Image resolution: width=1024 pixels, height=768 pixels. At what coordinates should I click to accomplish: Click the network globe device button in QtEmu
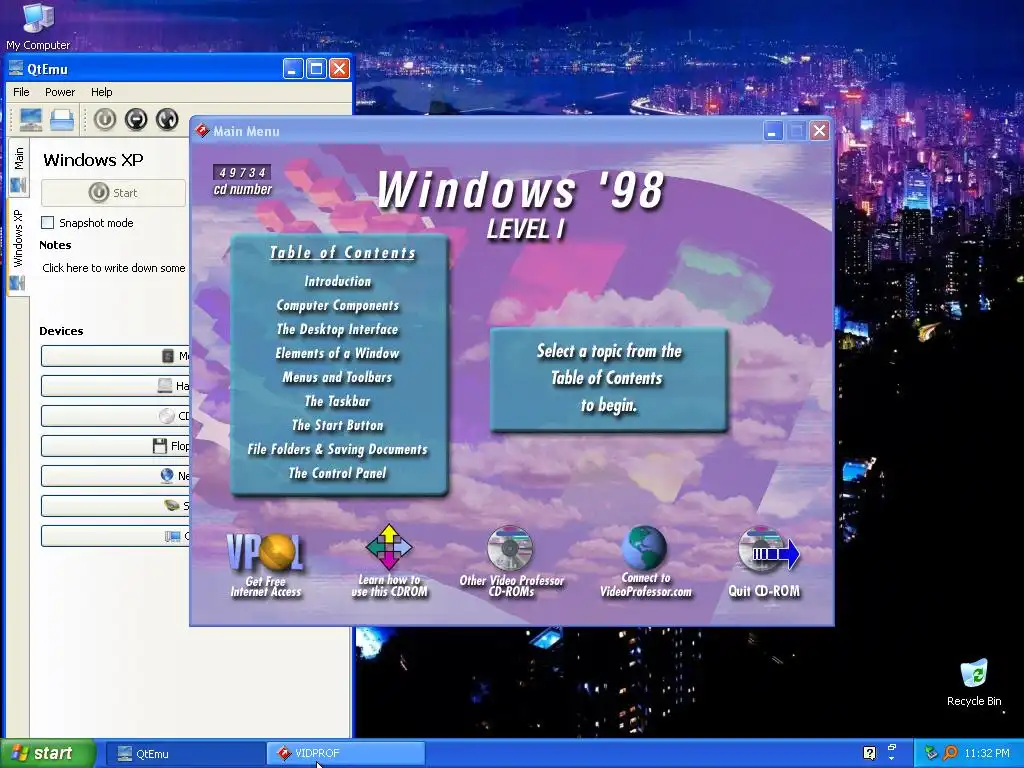point(115,476)
